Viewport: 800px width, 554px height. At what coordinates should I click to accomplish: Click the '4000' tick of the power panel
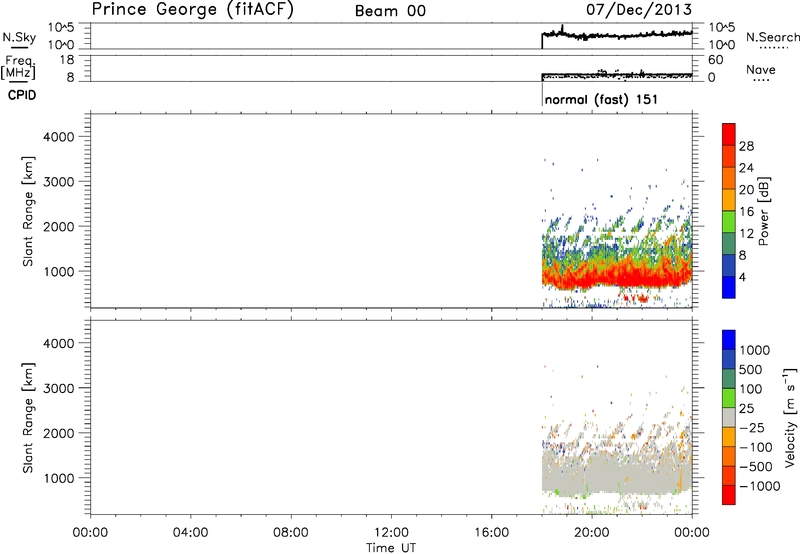59,137
